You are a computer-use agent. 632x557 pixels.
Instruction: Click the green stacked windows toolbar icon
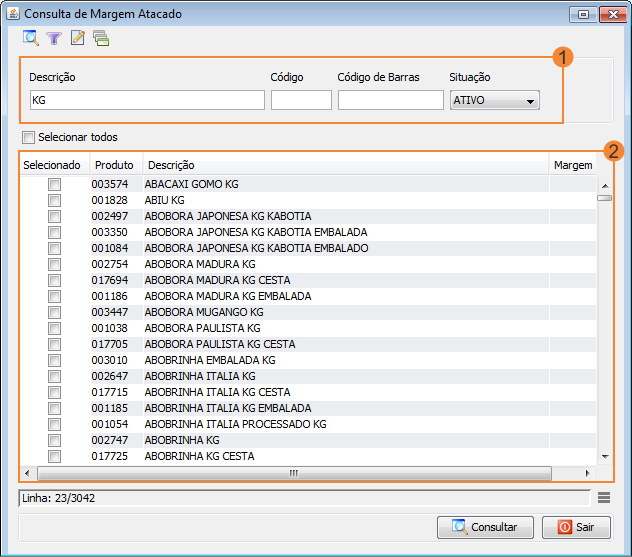pyautogui.click(x=101, y=38)
